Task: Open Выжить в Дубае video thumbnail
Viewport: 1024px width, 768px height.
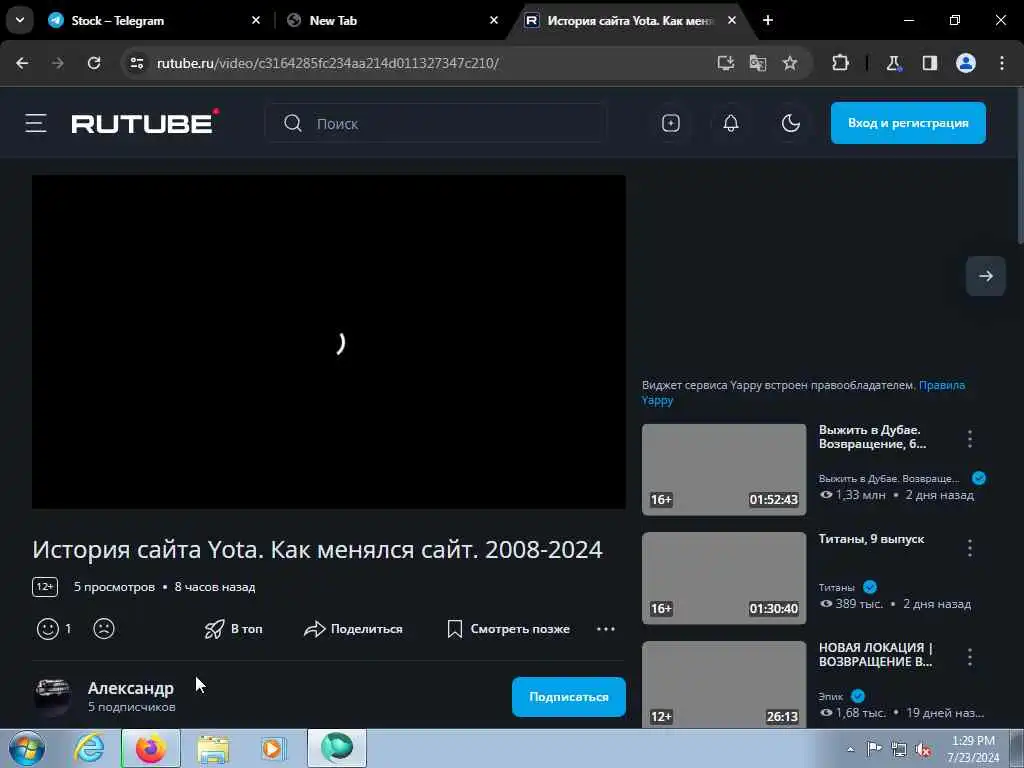Action: coord(724,470)
